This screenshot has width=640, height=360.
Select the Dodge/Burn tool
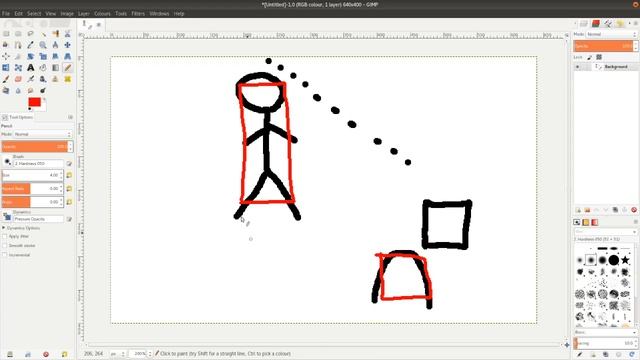tap(43, 90)
